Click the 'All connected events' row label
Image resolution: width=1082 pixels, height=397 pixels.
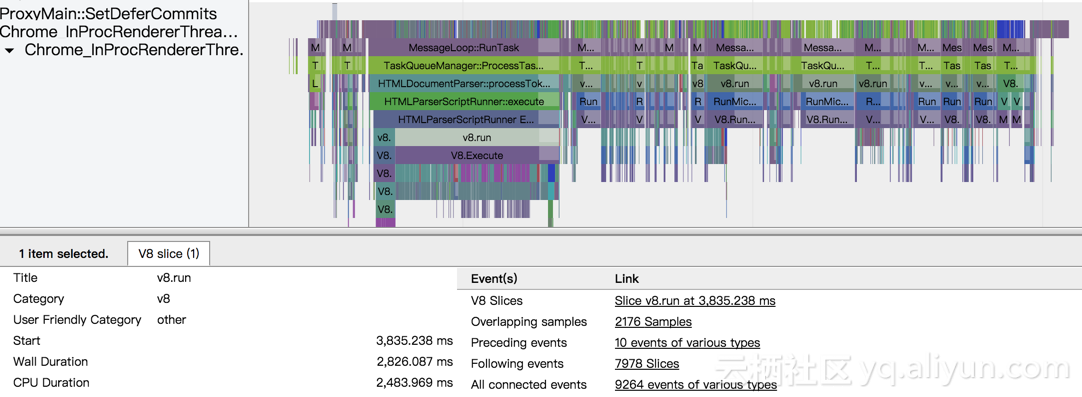tap(529, 385)
